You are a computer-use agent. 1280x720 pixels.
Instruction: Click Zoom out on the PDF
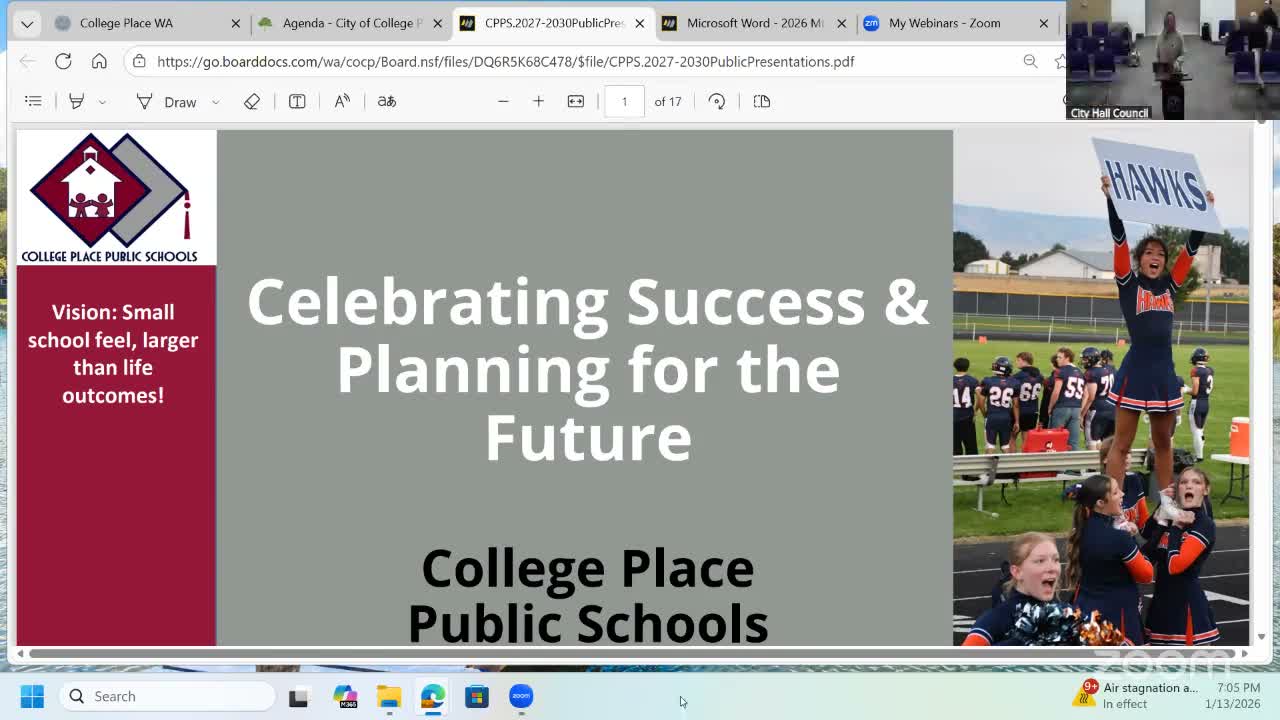pyautogui.click(x=503, y=100)
